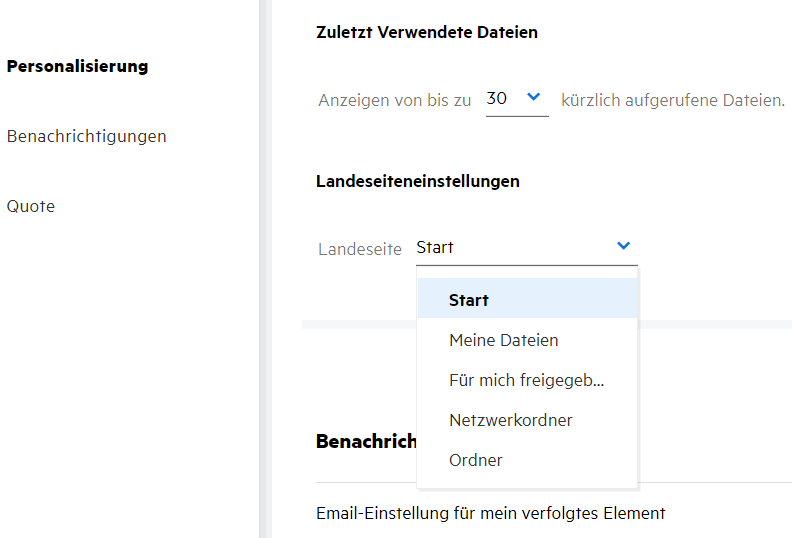Click the Landeseite combo box showing Start
792x538 pixels.
(510, 248)
